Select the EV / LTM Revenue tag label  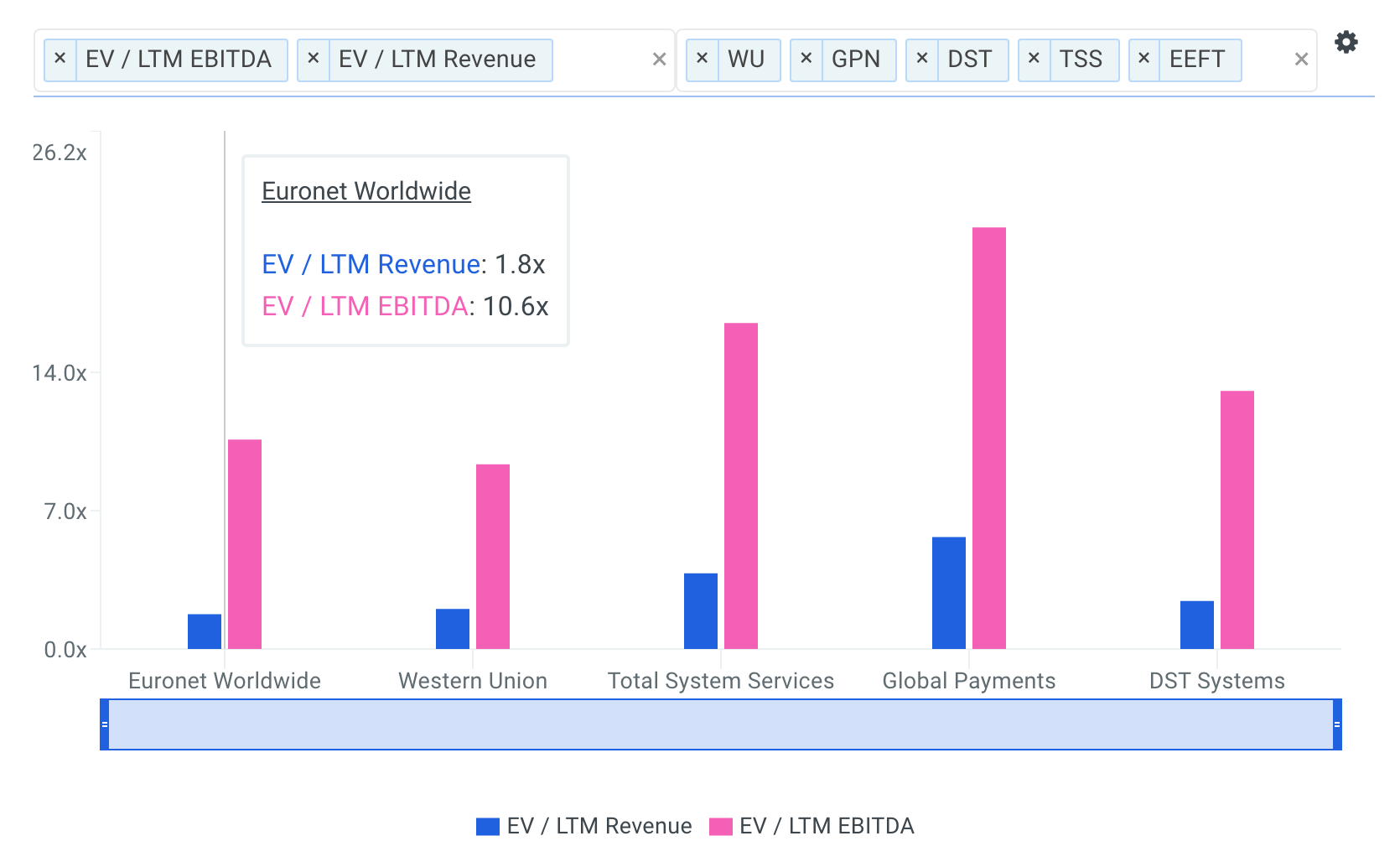pos(437,60)
